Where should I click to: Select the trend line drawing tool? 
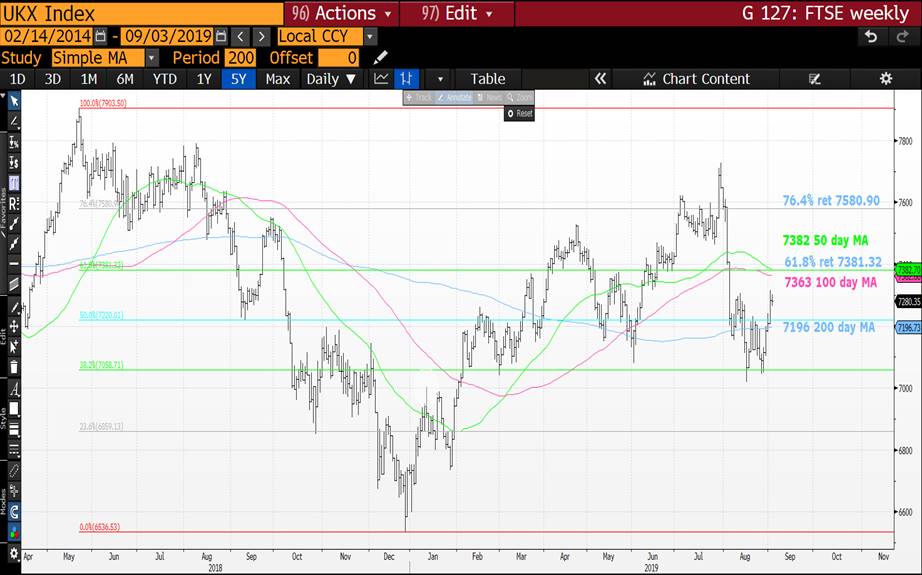(14, 121)
